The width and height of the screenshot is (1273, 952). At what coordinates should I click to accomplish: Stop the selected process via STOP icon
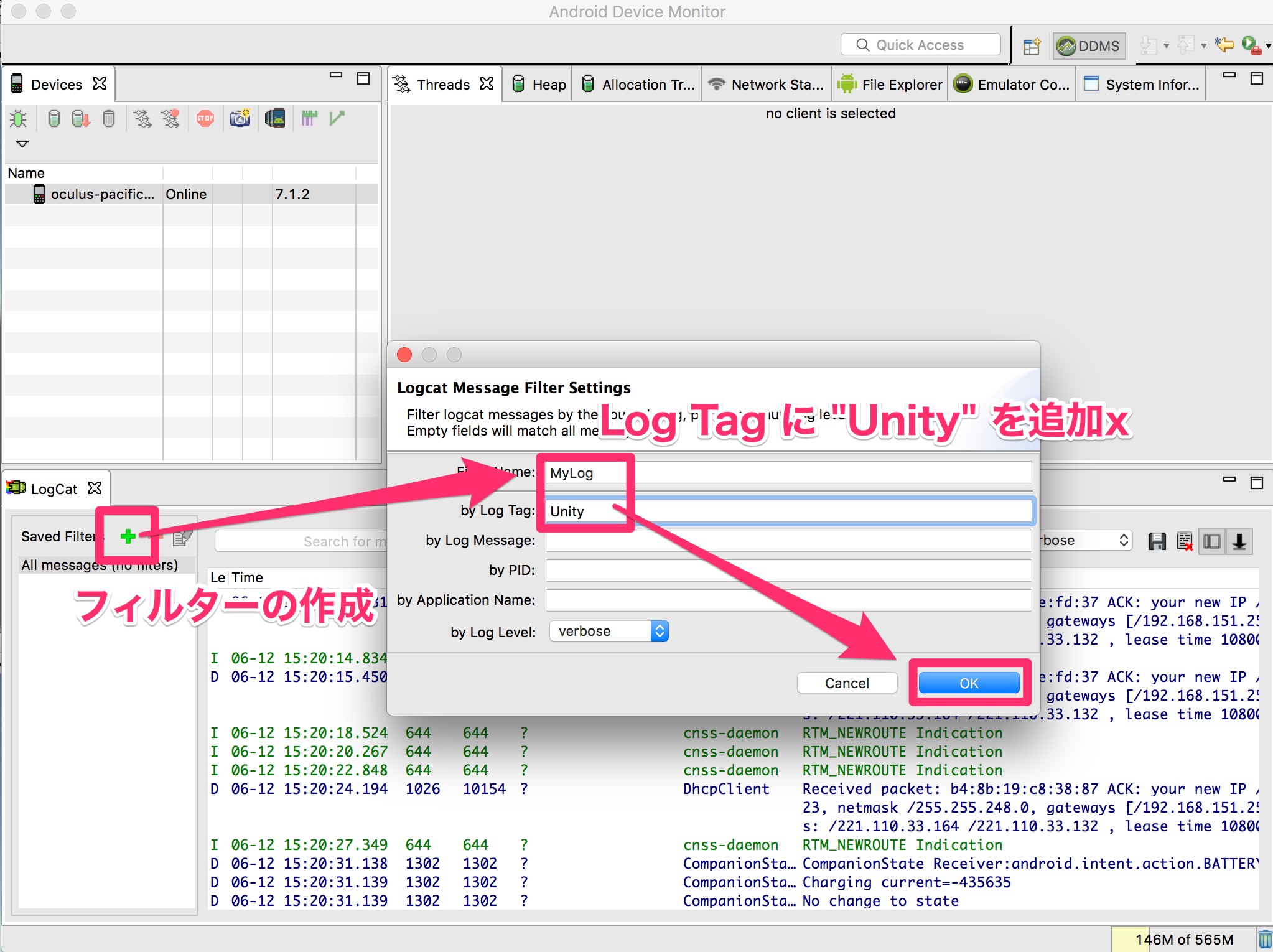click(x=205, y=118)
